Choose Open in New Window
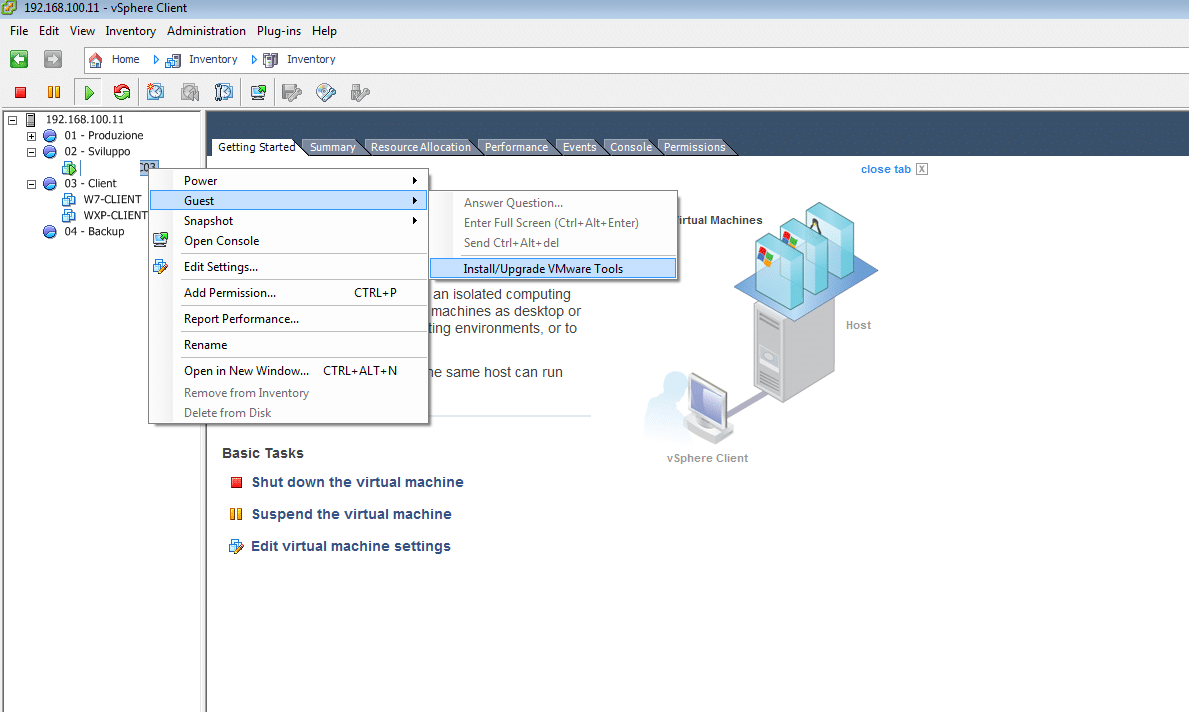This screenshot has height=712, width=1189. [289, 371]
